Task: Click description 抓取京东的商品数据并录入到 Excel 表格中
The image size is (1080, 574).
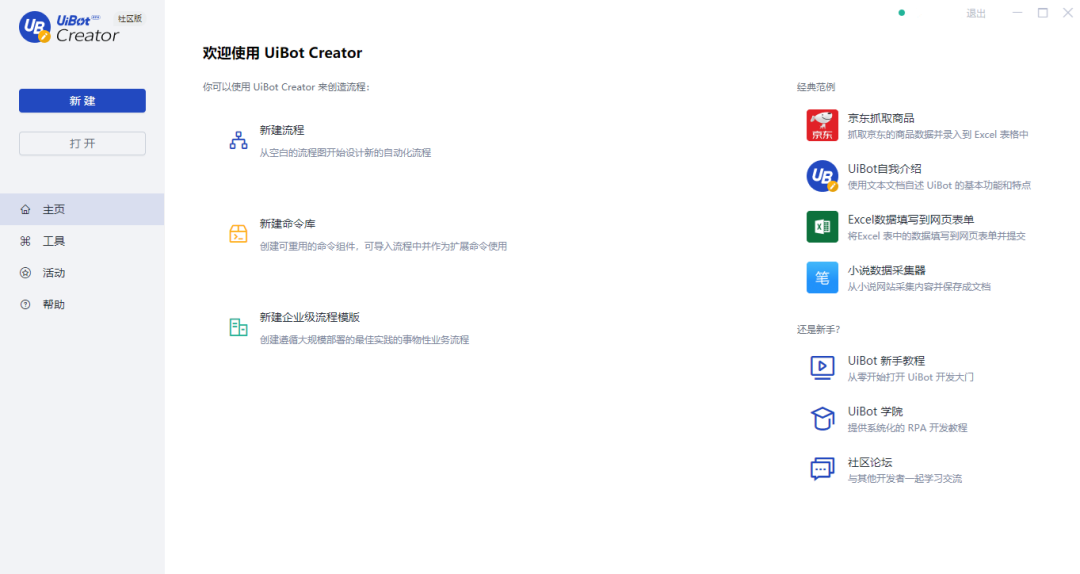Action: click(937, 134)
